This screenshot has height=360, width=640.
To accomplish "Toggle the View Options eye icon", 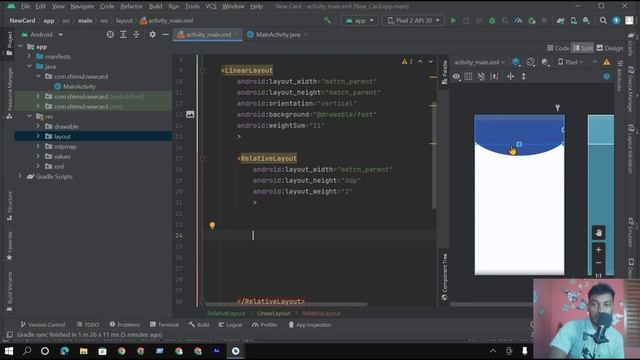I will click(456, 76).
